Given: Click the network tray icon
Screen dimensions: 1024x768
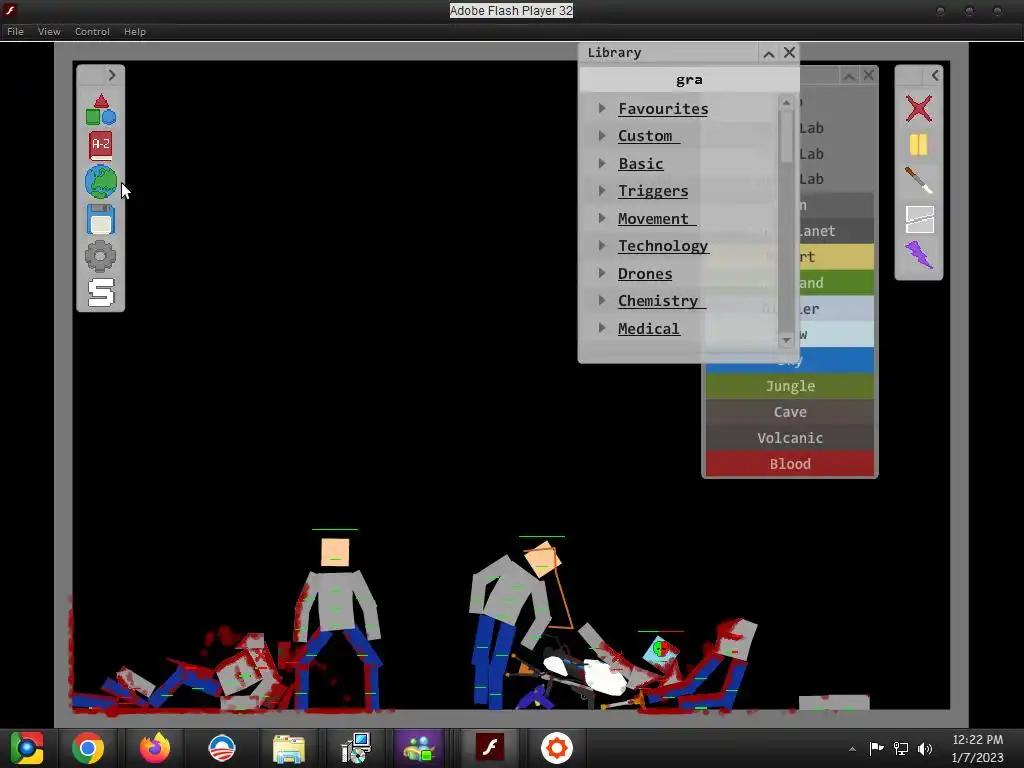Looking at the screenshot, I should (x=901, y=749).
